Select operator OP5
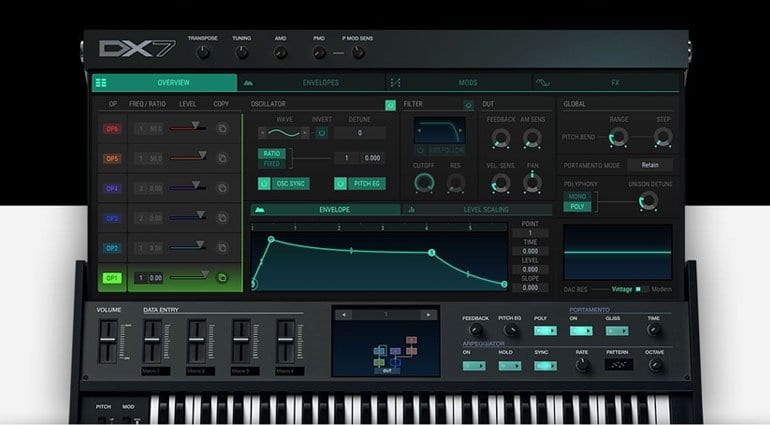Image resolution: width=770 pixels, height=425 pixels. (112, 159)
